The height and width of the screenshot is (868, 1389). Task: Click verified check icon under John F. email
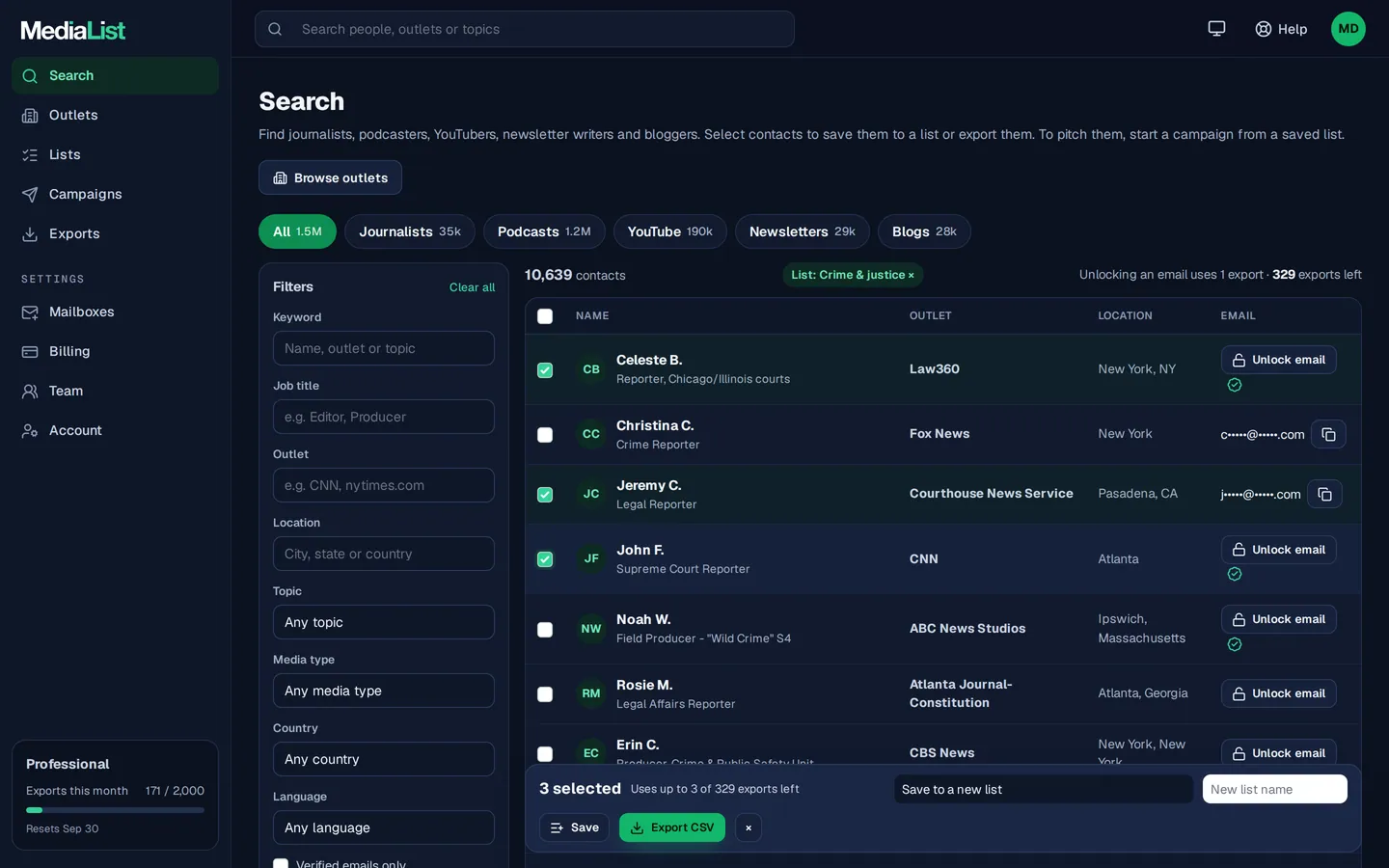(x=1234, y=574)
